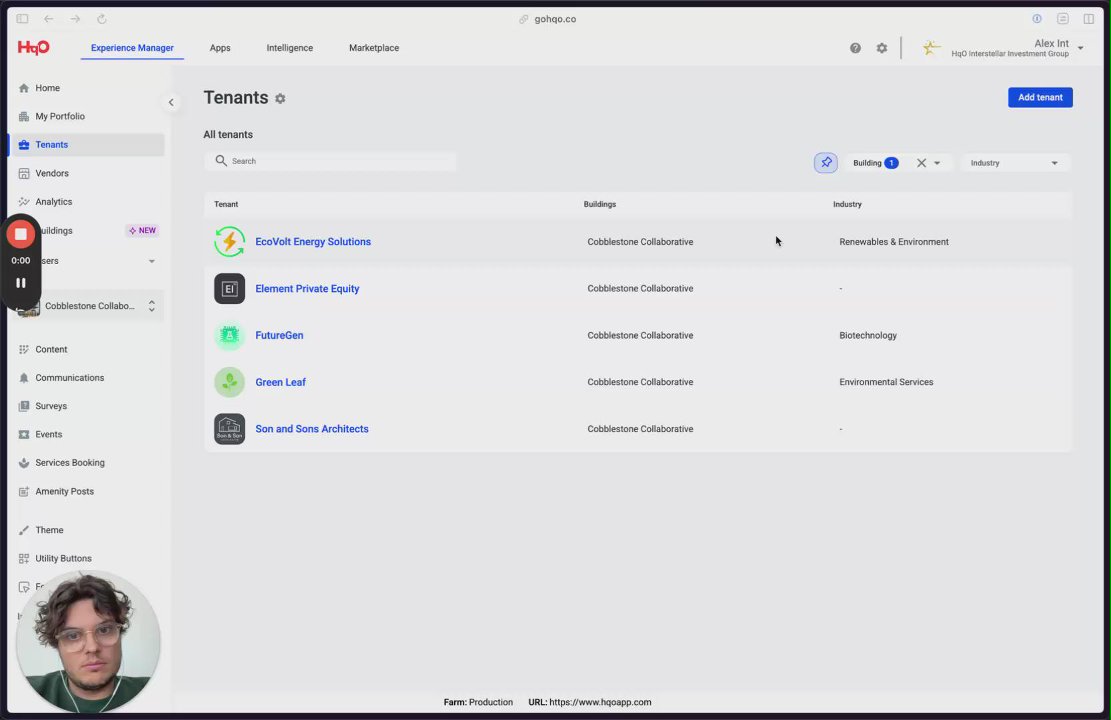The width and height of the screenshot is (1111, 720).
Task: Click the Events sidebar icon
Action: [x=24, y=434]
